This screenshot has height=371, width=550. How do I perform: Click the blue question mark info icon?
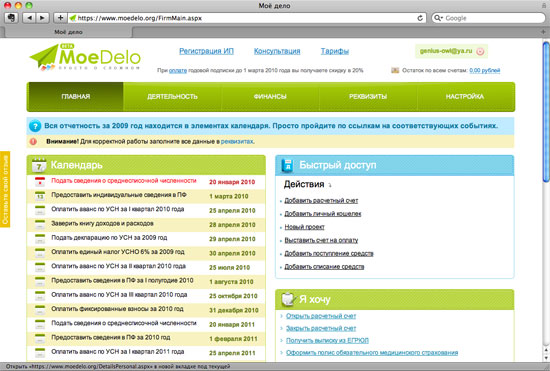point(35,126)
